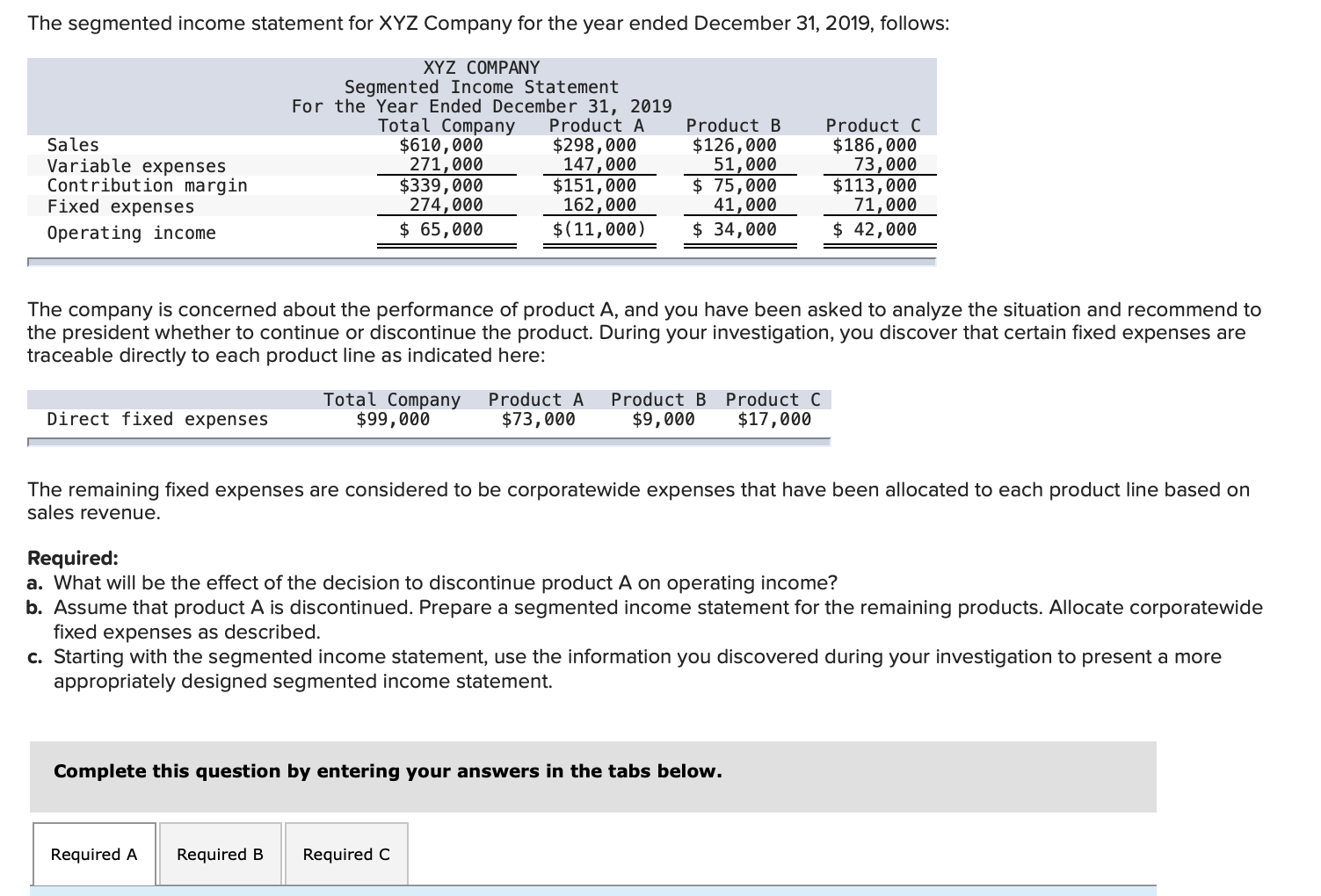Click the Total Company header
Viewport: 1321px width, 896px height.
coord(446,126)
